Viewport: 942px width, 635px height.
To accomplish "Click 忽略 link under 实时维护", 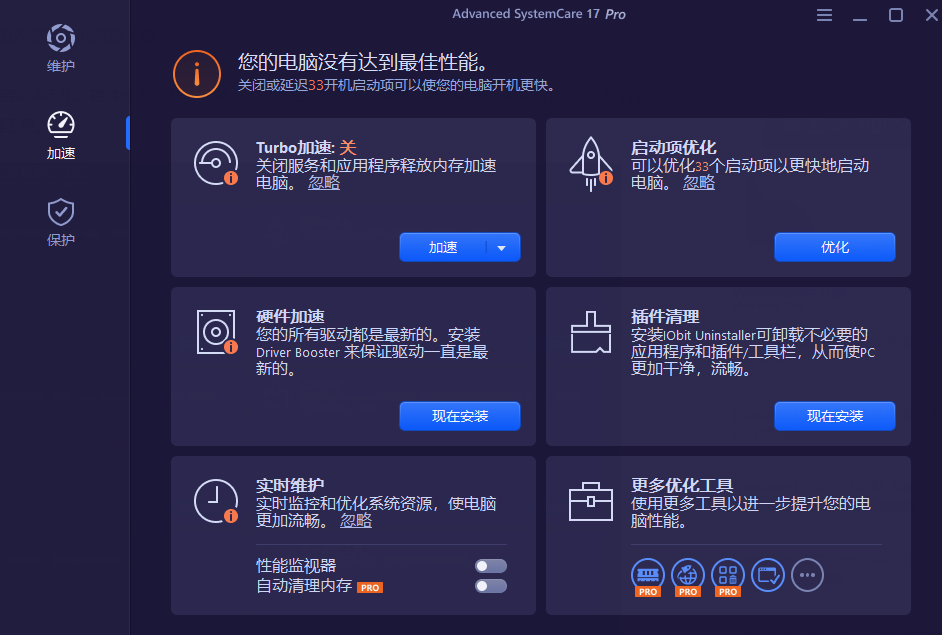I will click(x=356, y=521).
